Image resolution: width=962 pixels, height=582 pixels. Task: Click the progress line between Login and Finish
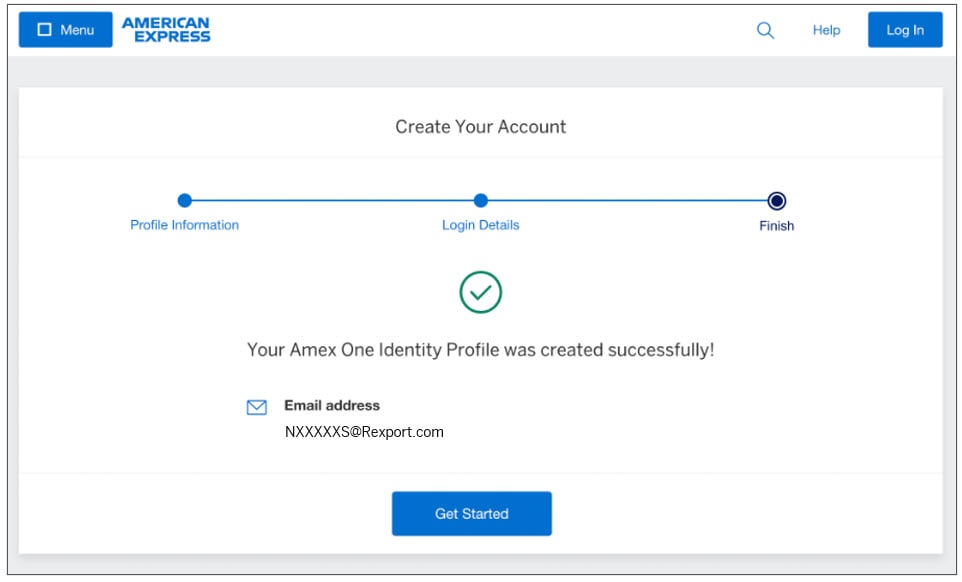pyautogui.click(x=628, y=200)
